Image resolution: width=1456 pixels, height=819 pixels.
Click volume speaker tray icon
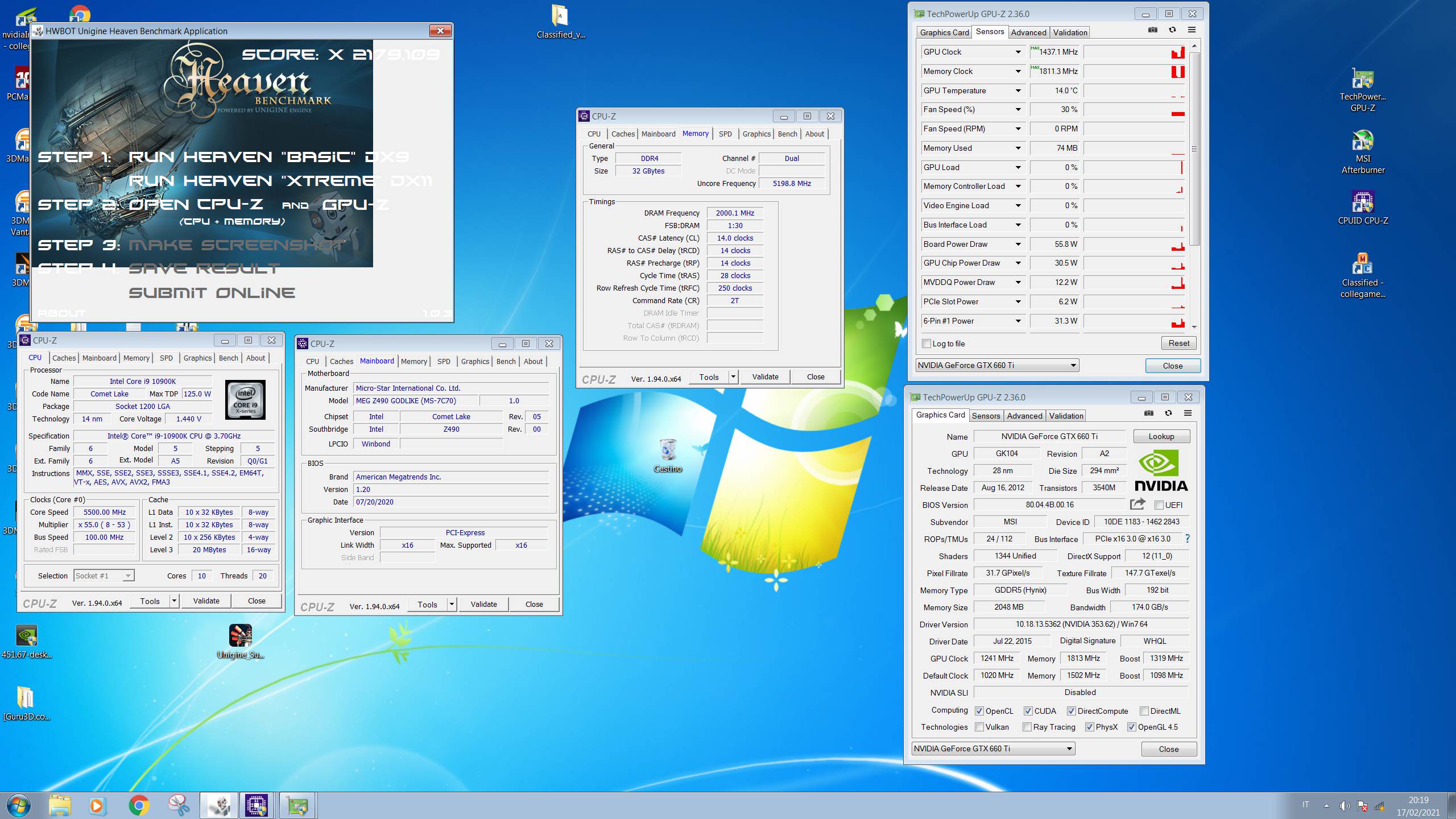point(1345,805)
